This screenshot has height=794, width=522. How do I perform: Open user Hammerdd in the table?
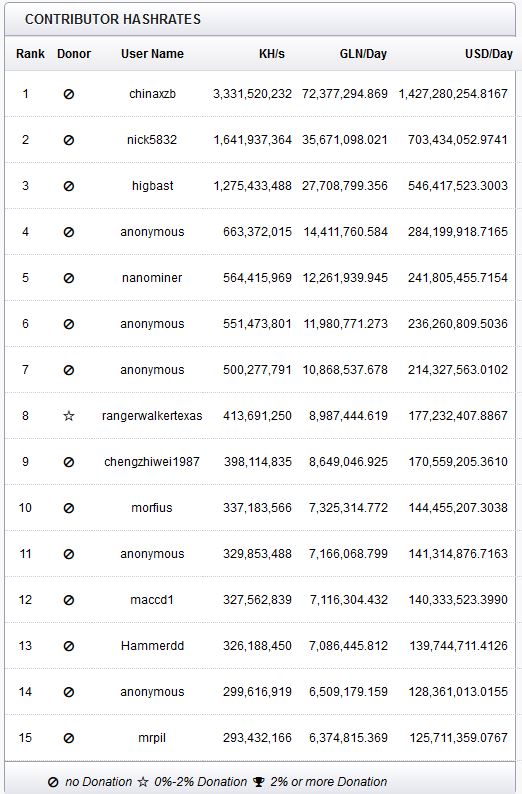pyautogui.click(x=152, y=646)
